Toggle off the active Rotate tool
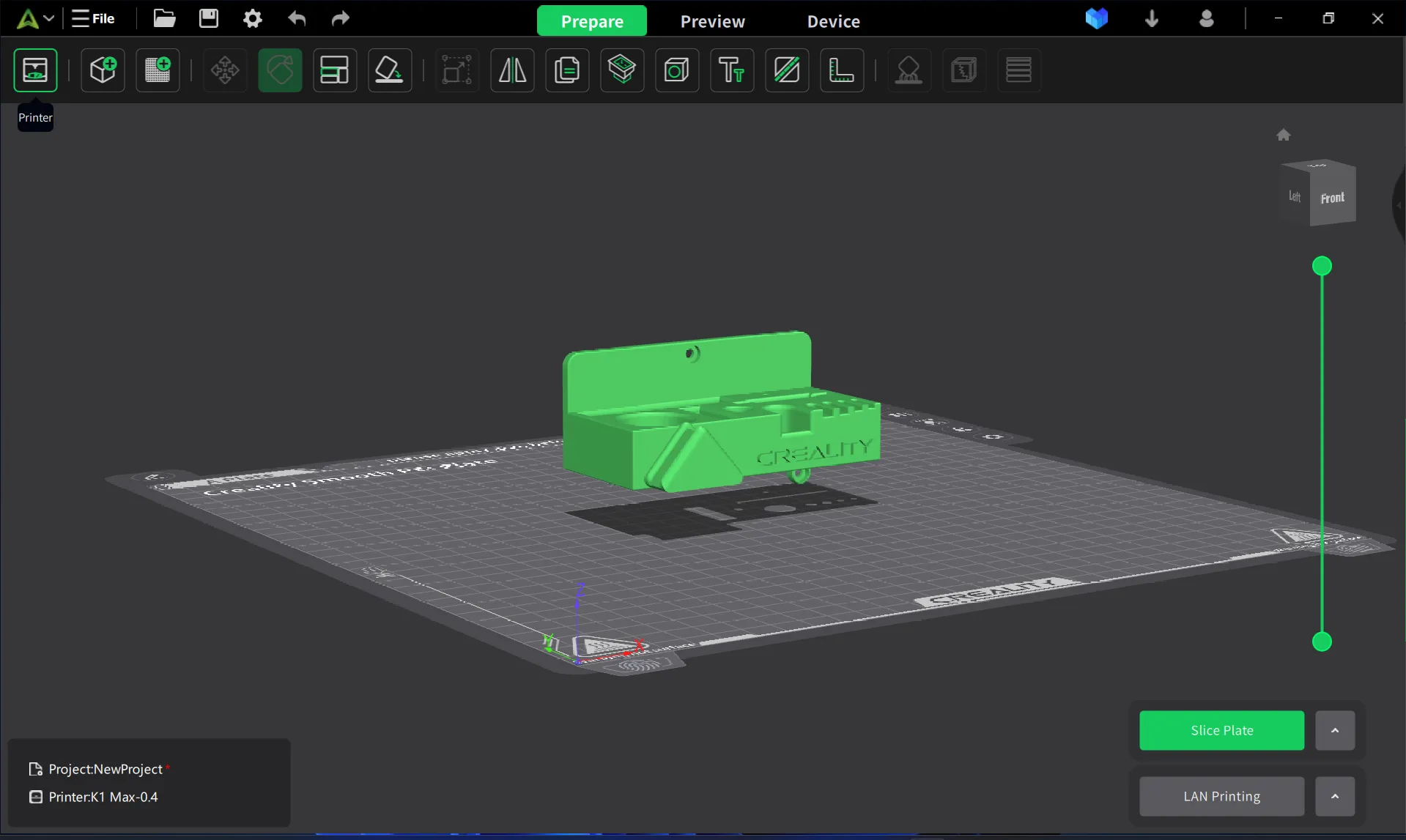Screen dimensions: 1406x840 tap(280, 70)
